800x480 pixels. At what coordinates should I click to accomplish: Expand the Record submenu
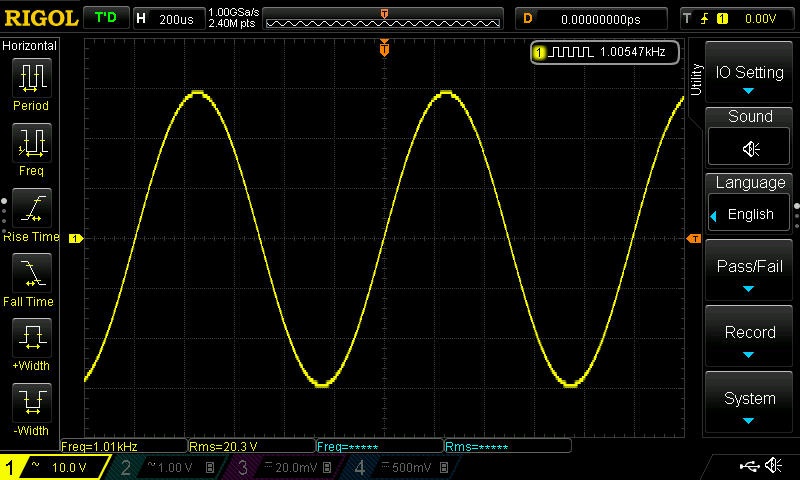pyautogui.click(x=750, y=338)
